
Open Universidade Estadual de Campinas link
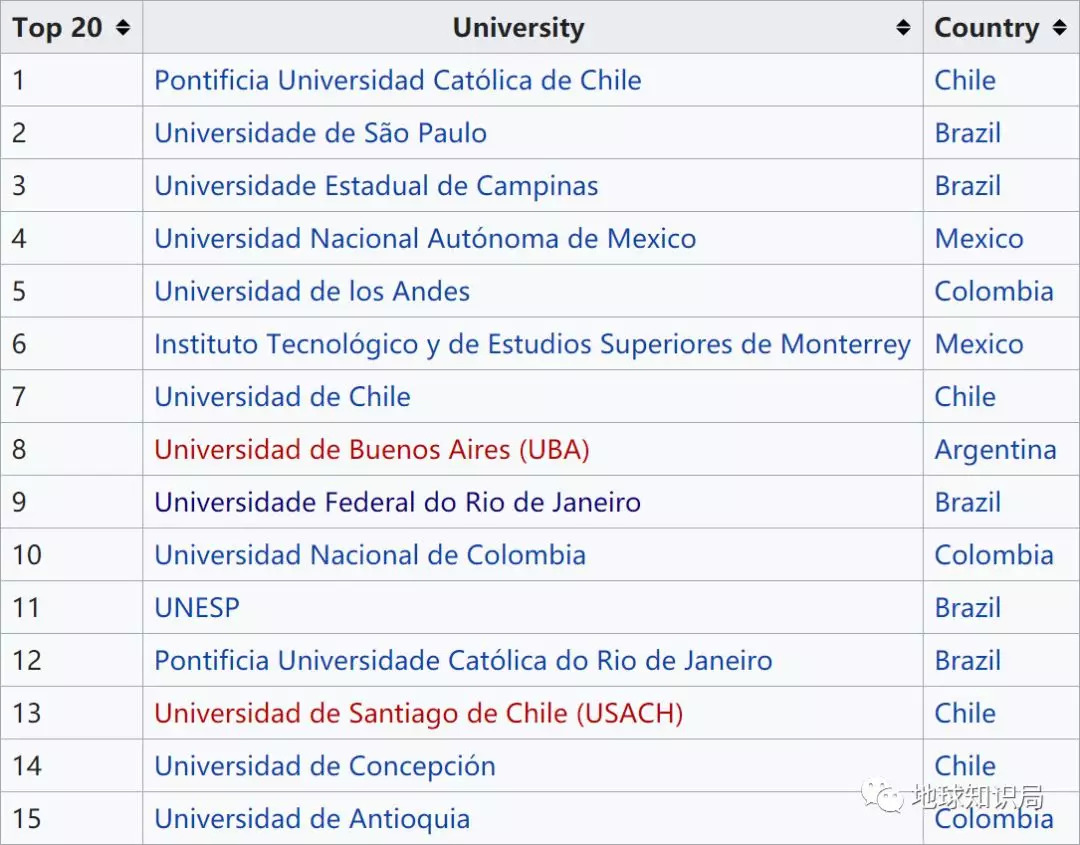click(376, 186)
